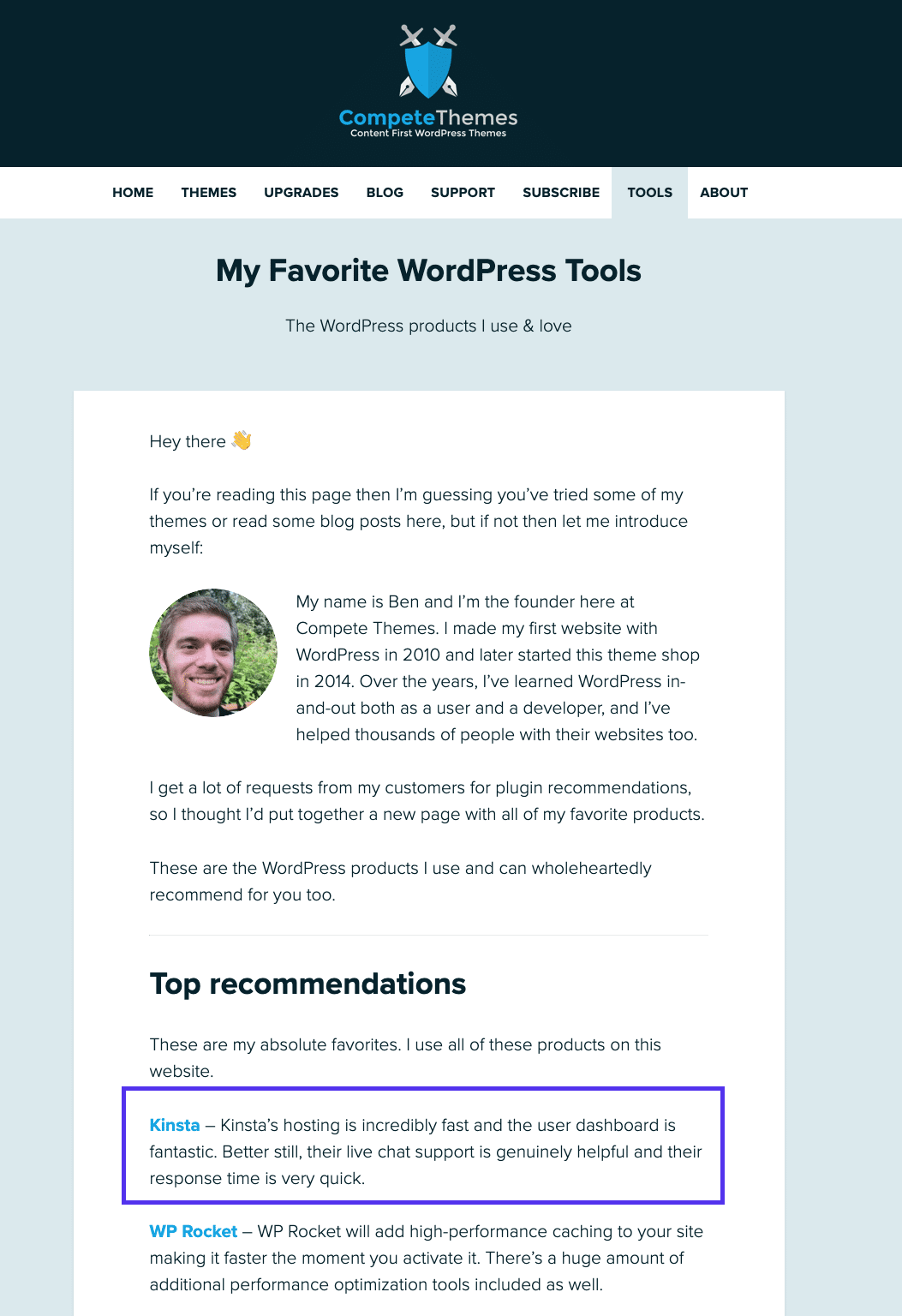Click the waving hand emoji

click(241, 440)
